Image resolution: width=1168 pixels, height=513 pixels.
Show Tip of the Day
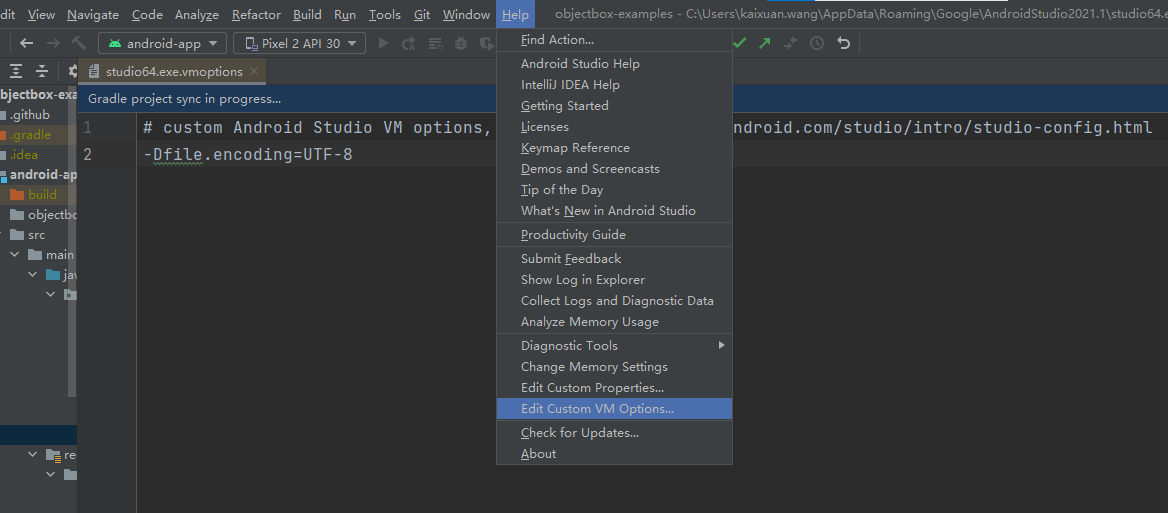[615, 190]
